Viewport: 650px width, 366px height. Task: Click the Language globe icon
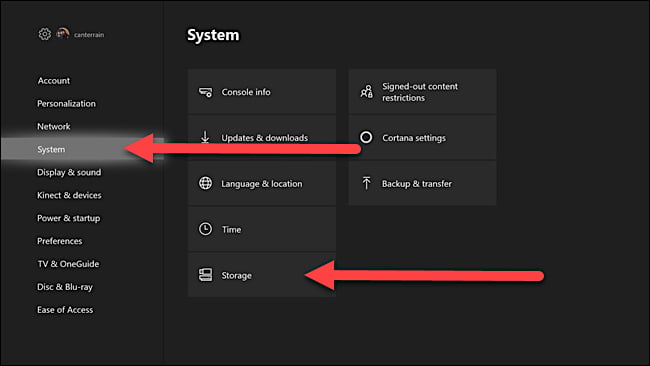[205, 183]
